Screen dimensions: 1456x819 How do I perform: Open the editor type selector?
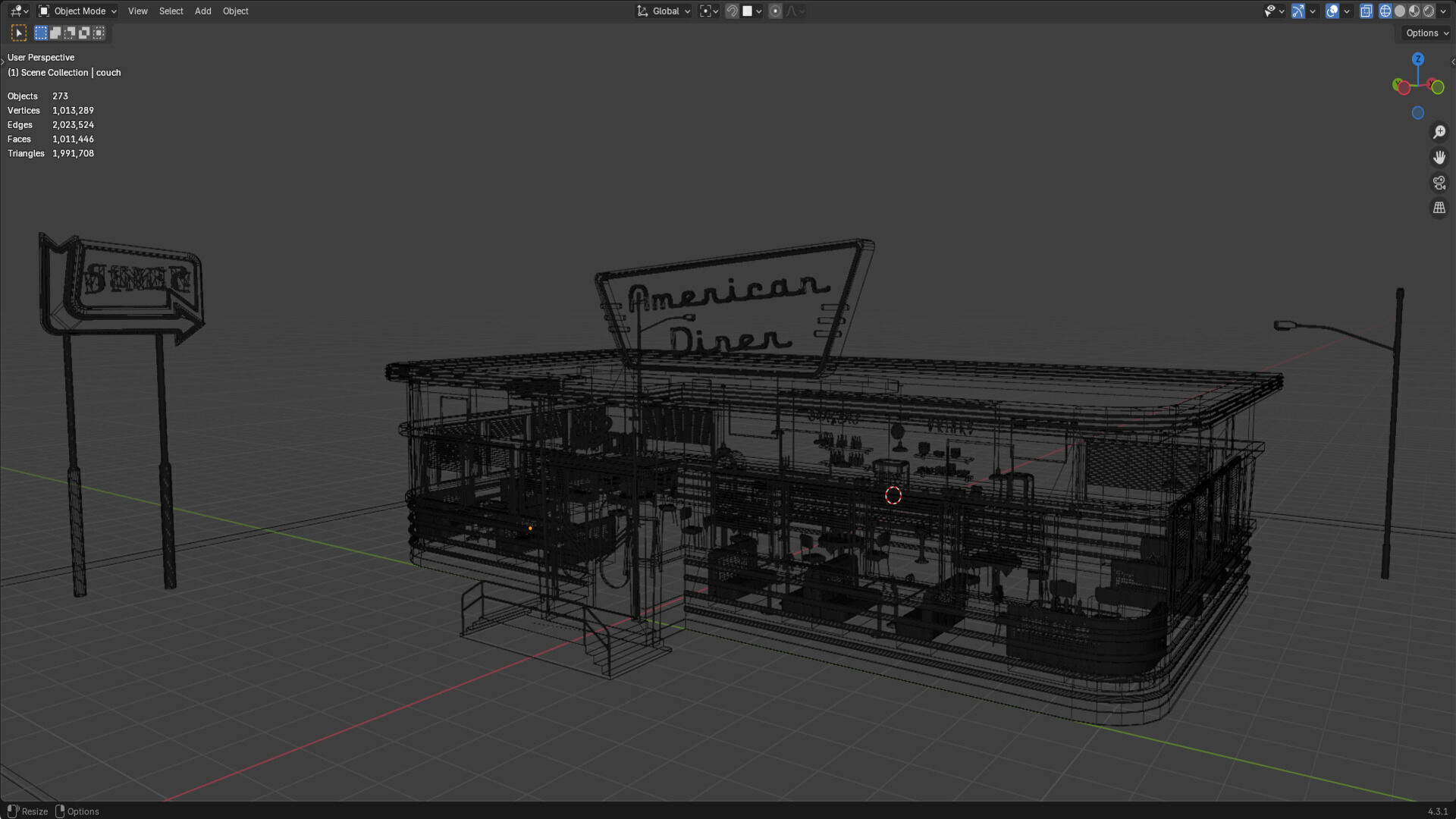click(x=18, y=11)
